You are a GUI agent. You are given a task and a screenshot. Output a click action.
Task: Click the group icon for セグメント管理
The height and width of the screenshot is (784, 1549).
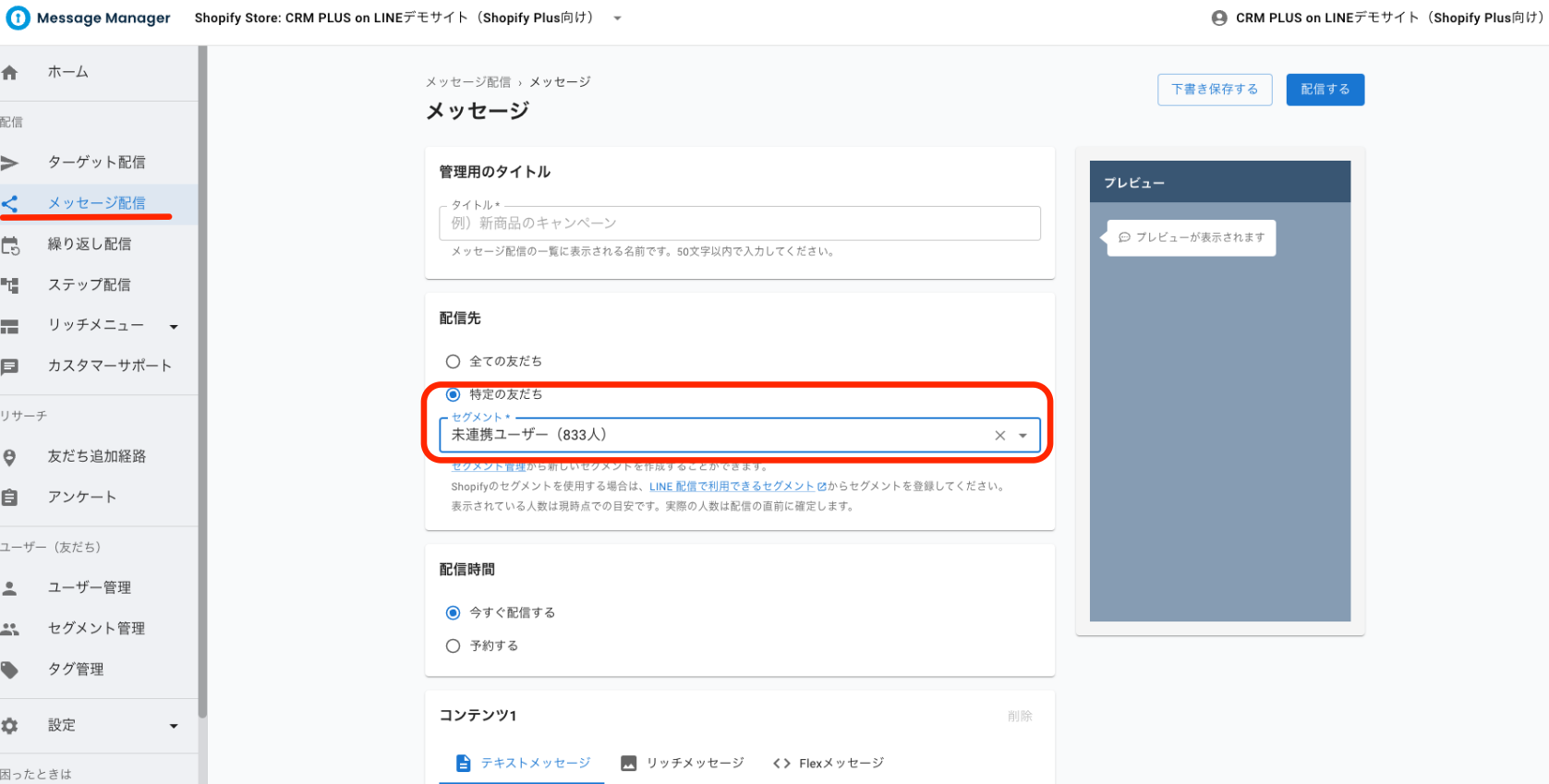click(9, 629)
